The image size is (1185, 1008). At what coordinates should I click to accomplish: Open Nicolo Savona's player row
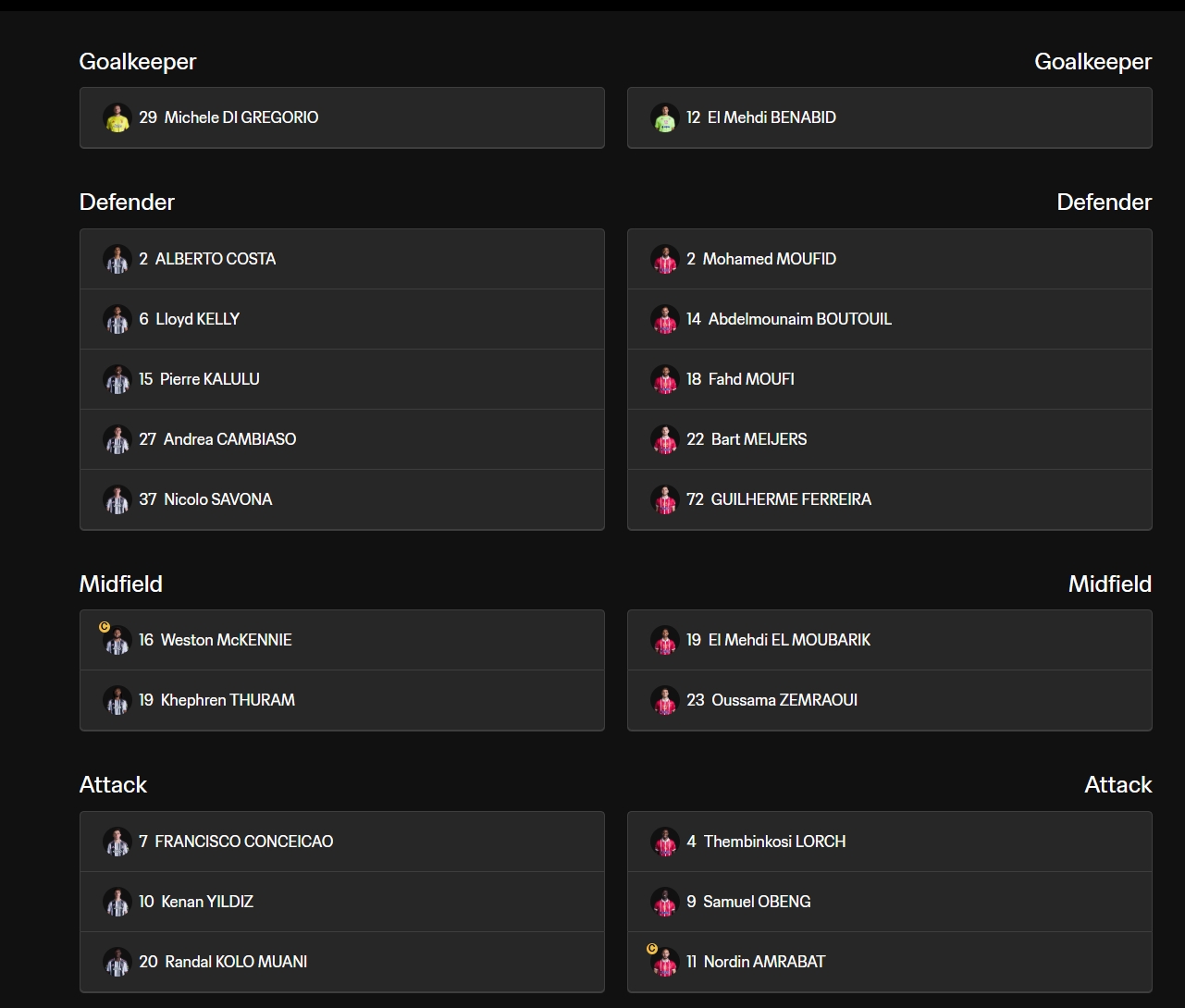click(342, 499)
